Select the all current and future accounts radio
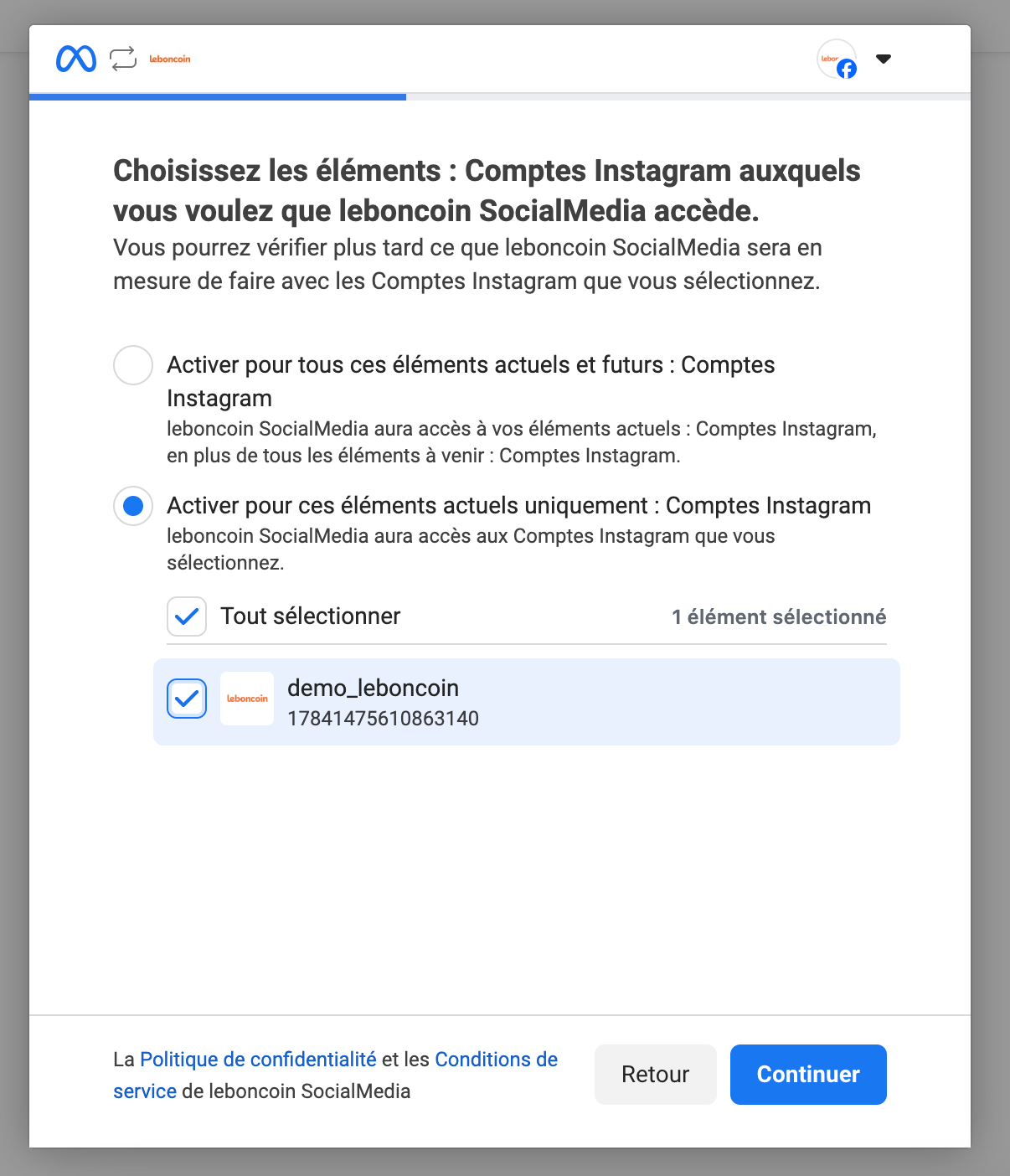1010x1176 pixels. (133, 365)
